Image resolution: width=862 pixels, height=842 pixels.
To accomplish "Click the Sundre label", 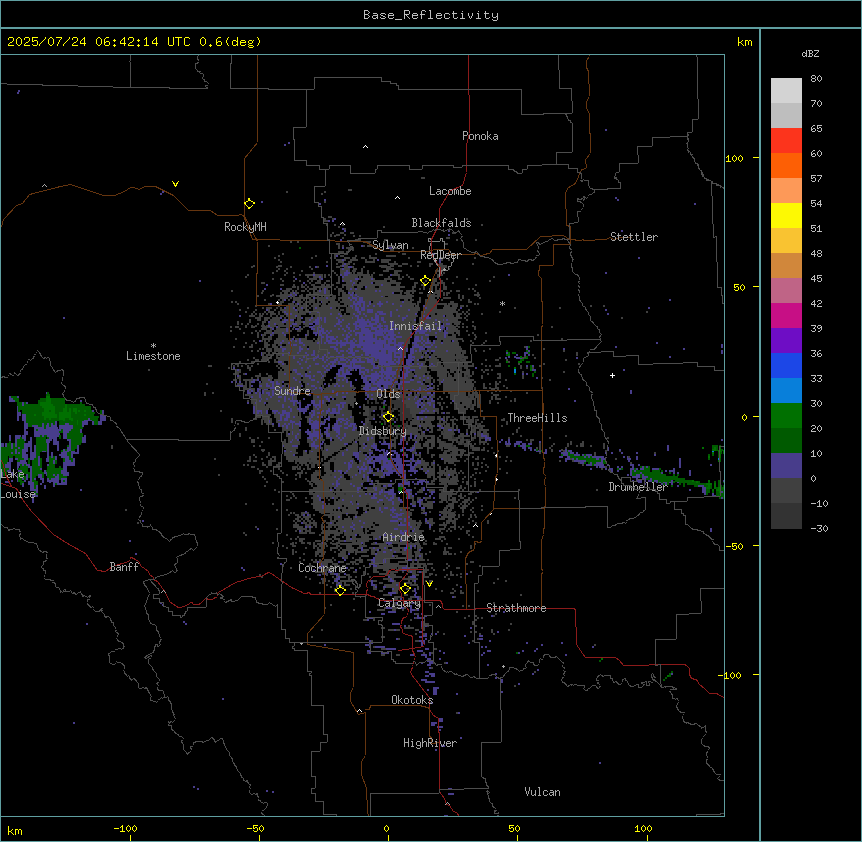I will 292,391.
